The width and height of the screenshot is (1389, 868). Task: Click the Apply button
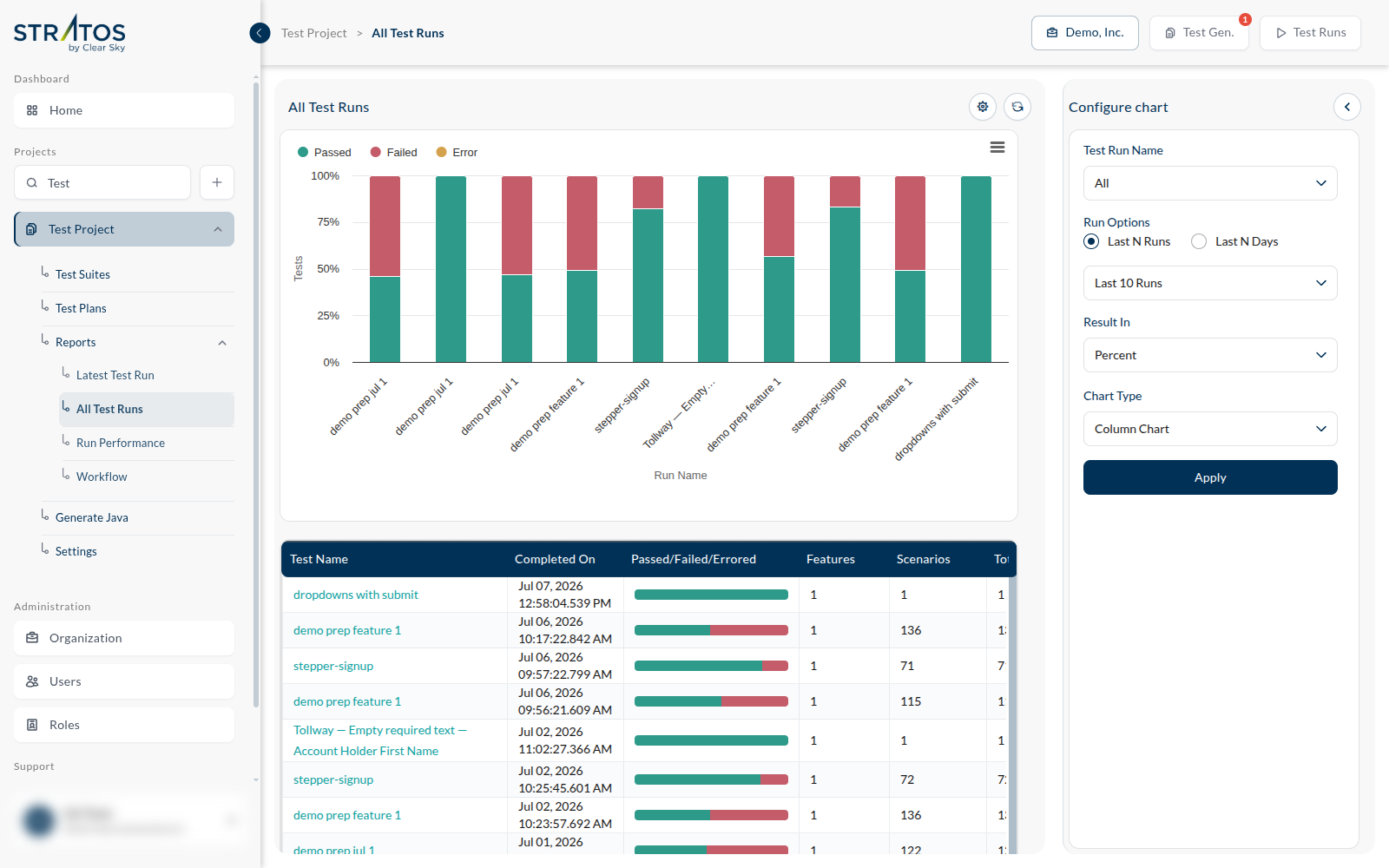coord(1210,477)
